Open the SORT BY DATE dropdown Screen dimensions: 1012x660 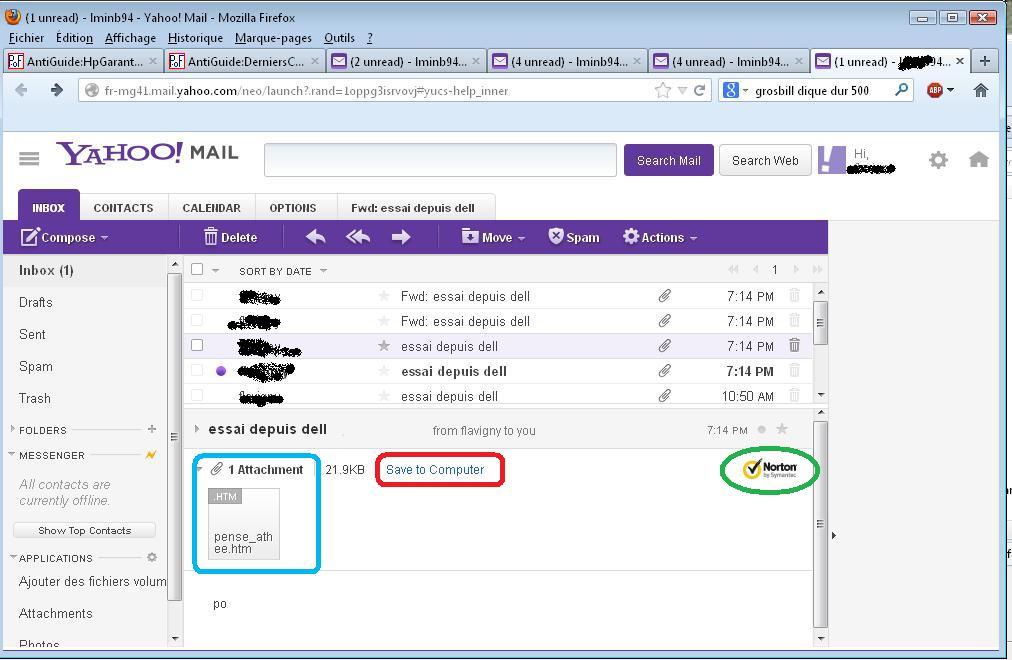coord(283,271)
